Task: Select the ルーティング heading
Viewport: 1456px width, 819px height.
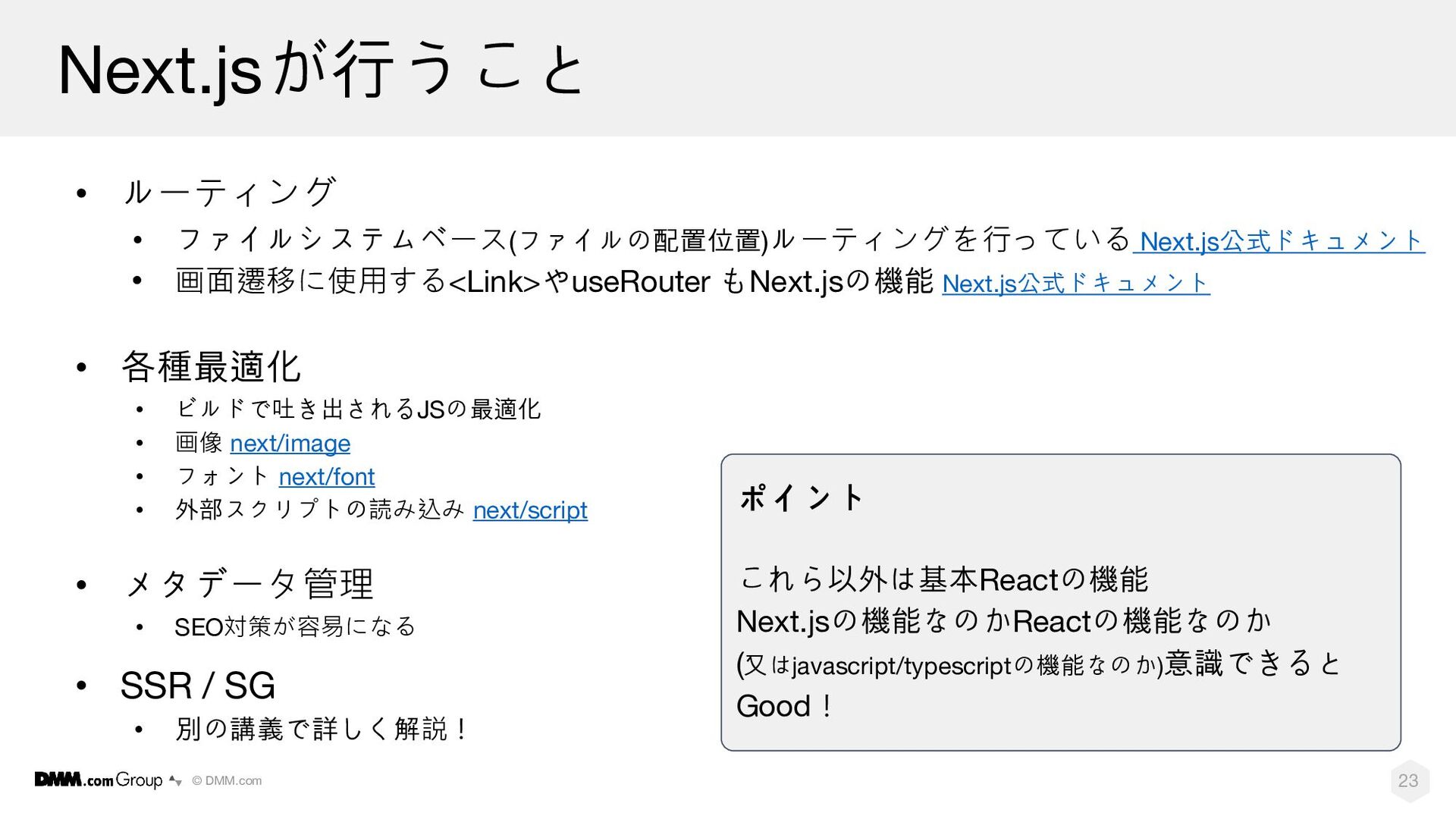Action: 229,193
